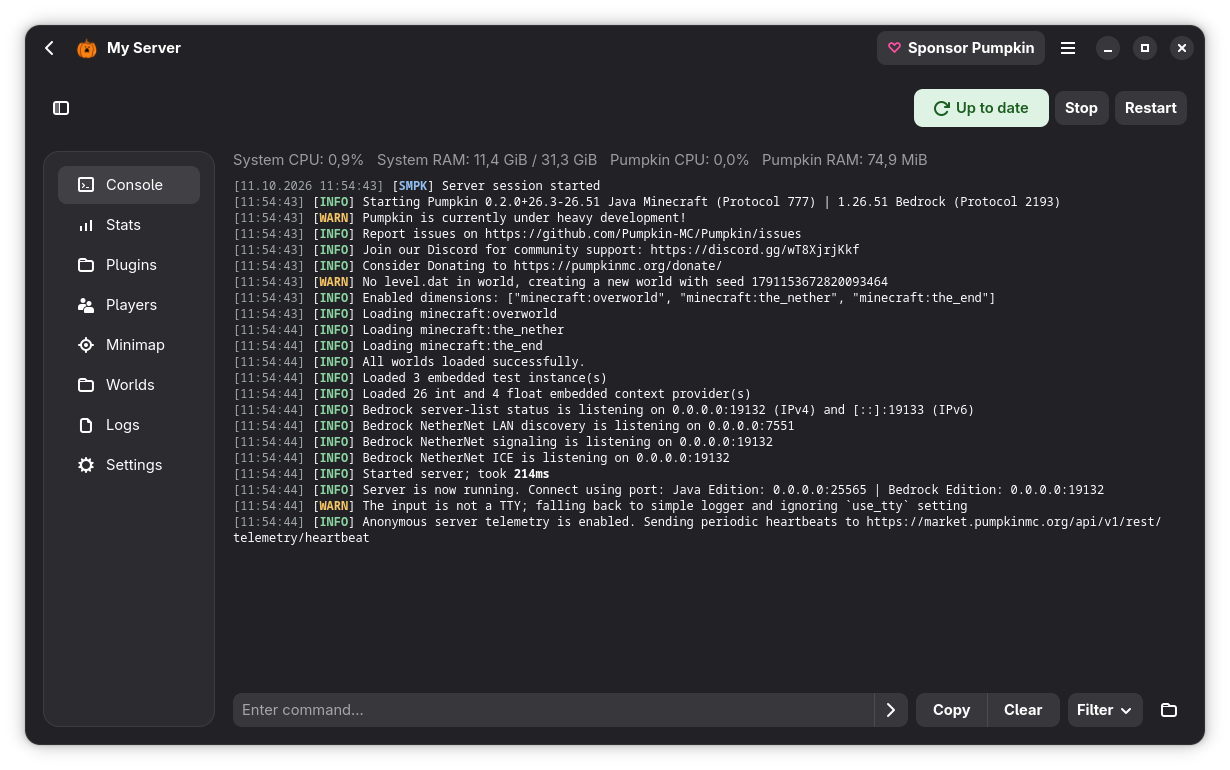The height and width of the screenshot is (770, 1230).
Task: Click the 'Server session started' log line
Action: pos(417,186)
